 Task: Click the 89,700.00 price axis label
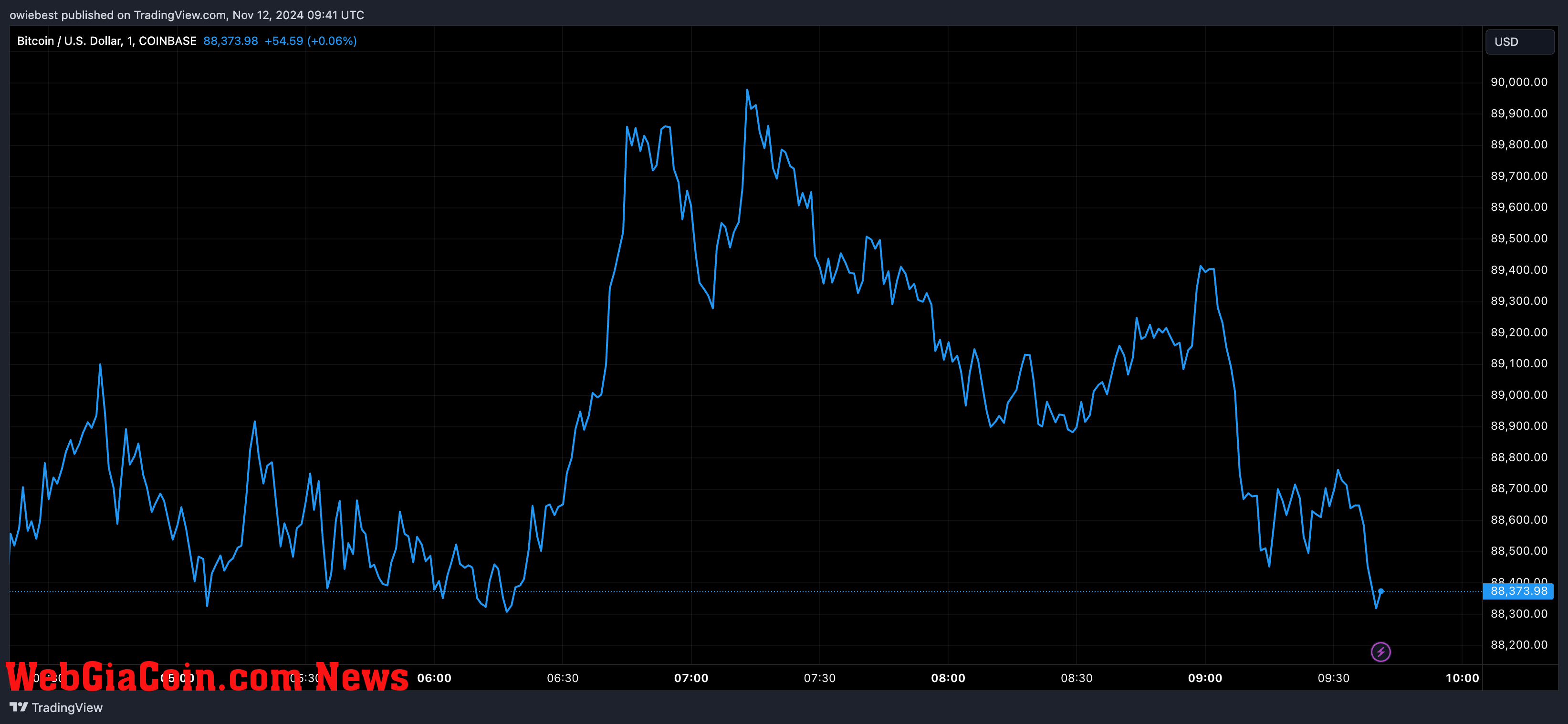coord(1519,176)
